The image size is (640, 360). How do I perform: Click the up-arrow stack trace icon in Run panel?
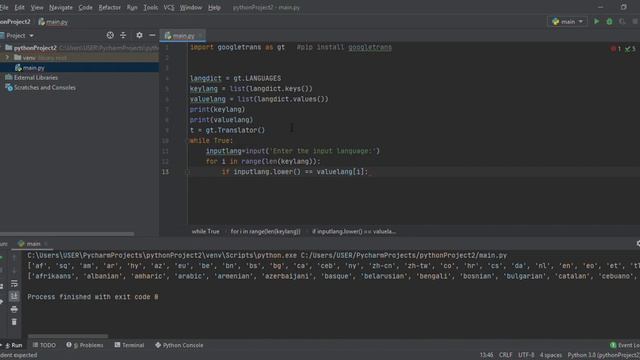(x=14, y=258)
